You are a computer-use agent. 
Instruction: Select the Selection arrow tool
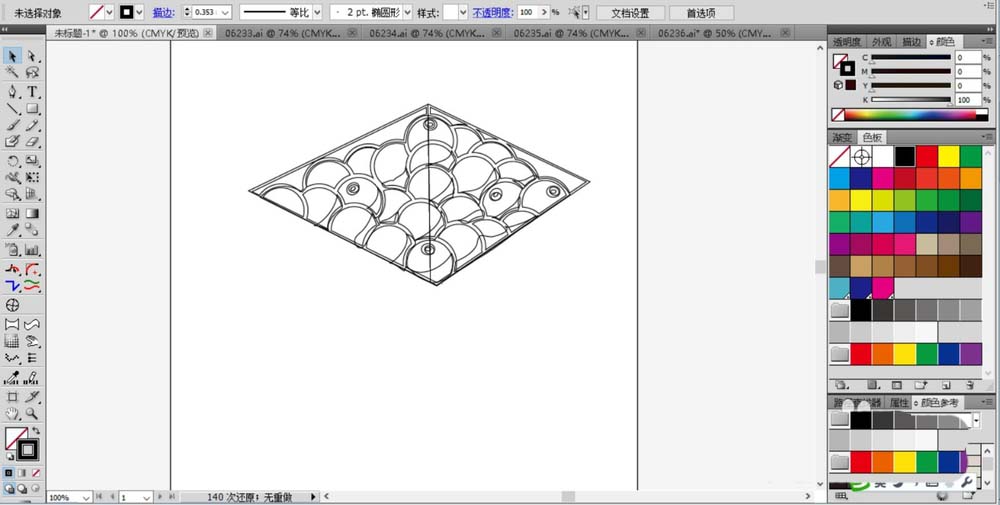[13, 56]
